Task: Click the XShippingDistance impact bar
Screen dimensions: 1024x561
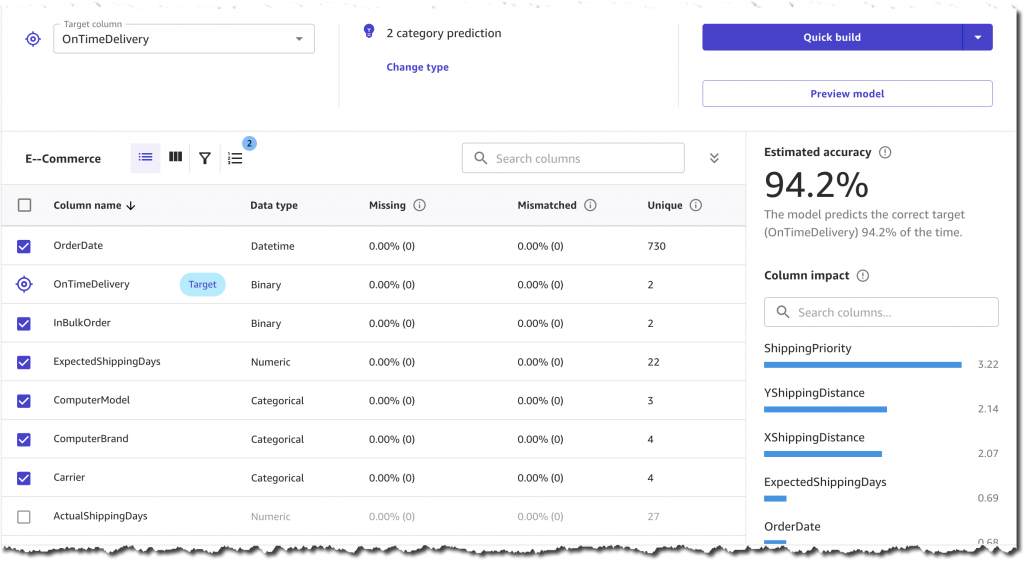Action: (823, 454)
